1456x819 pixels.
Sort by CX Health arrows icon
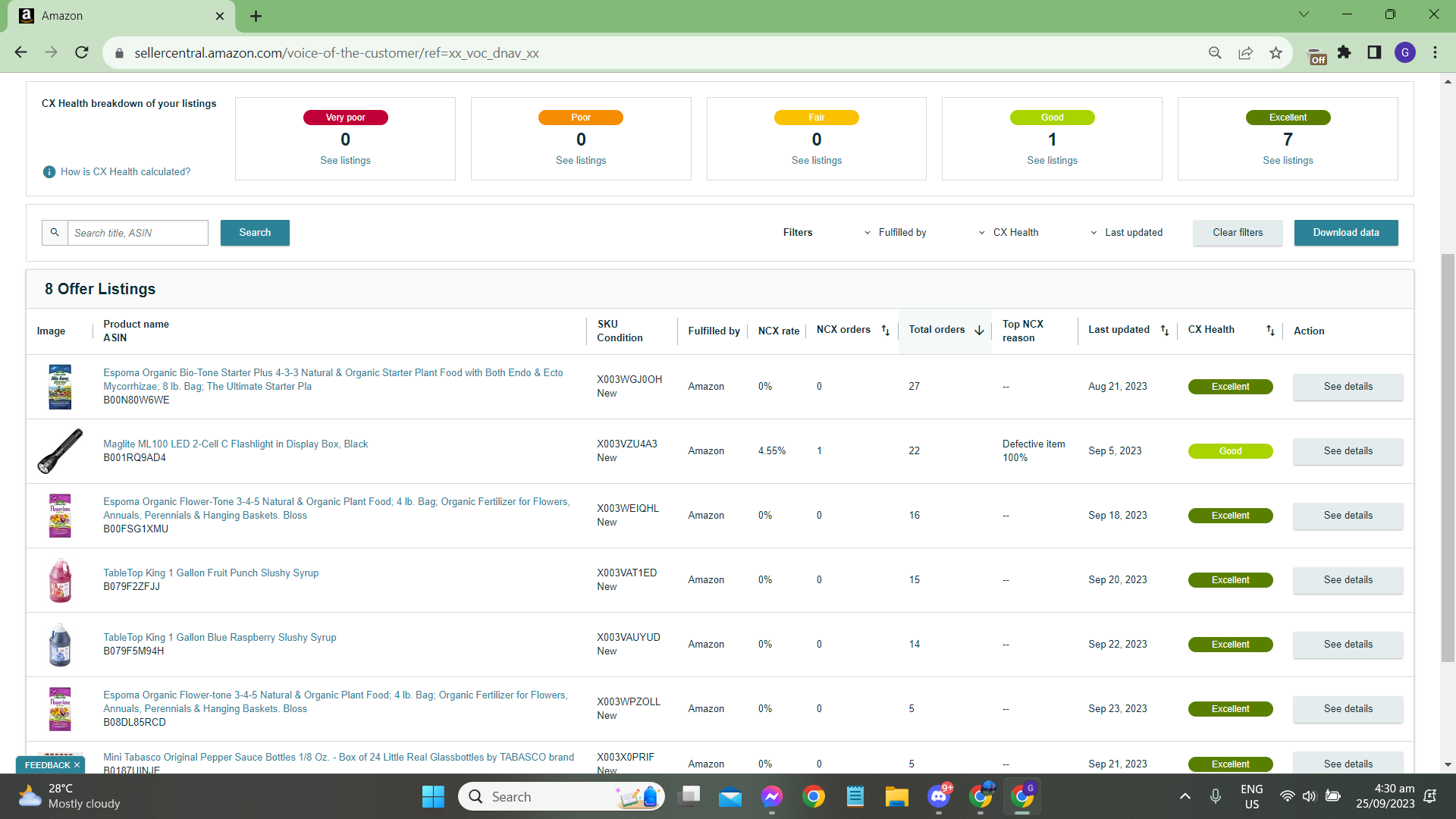1270,331
